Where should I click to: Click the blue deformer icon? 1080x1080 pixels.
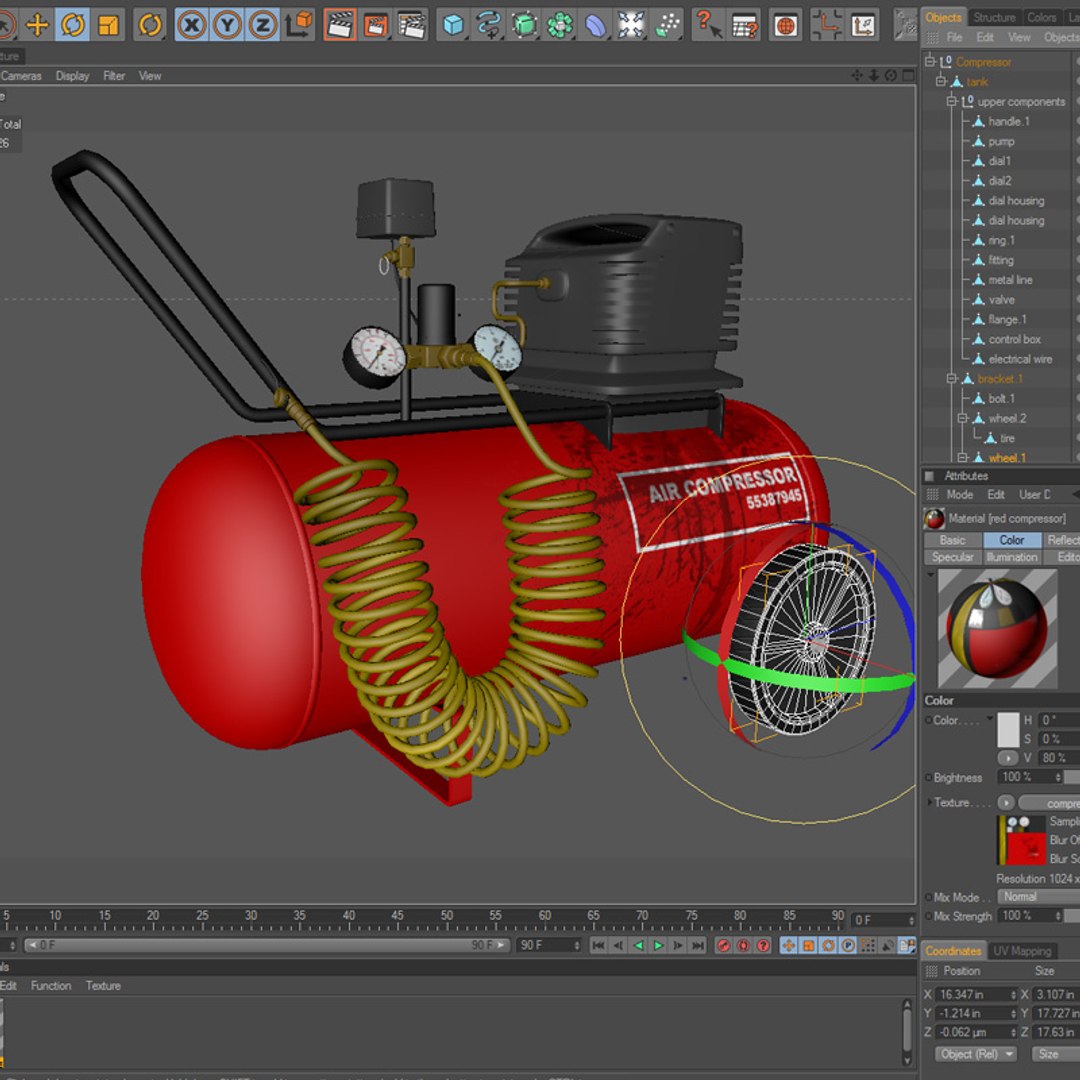[x=596, y=25]
